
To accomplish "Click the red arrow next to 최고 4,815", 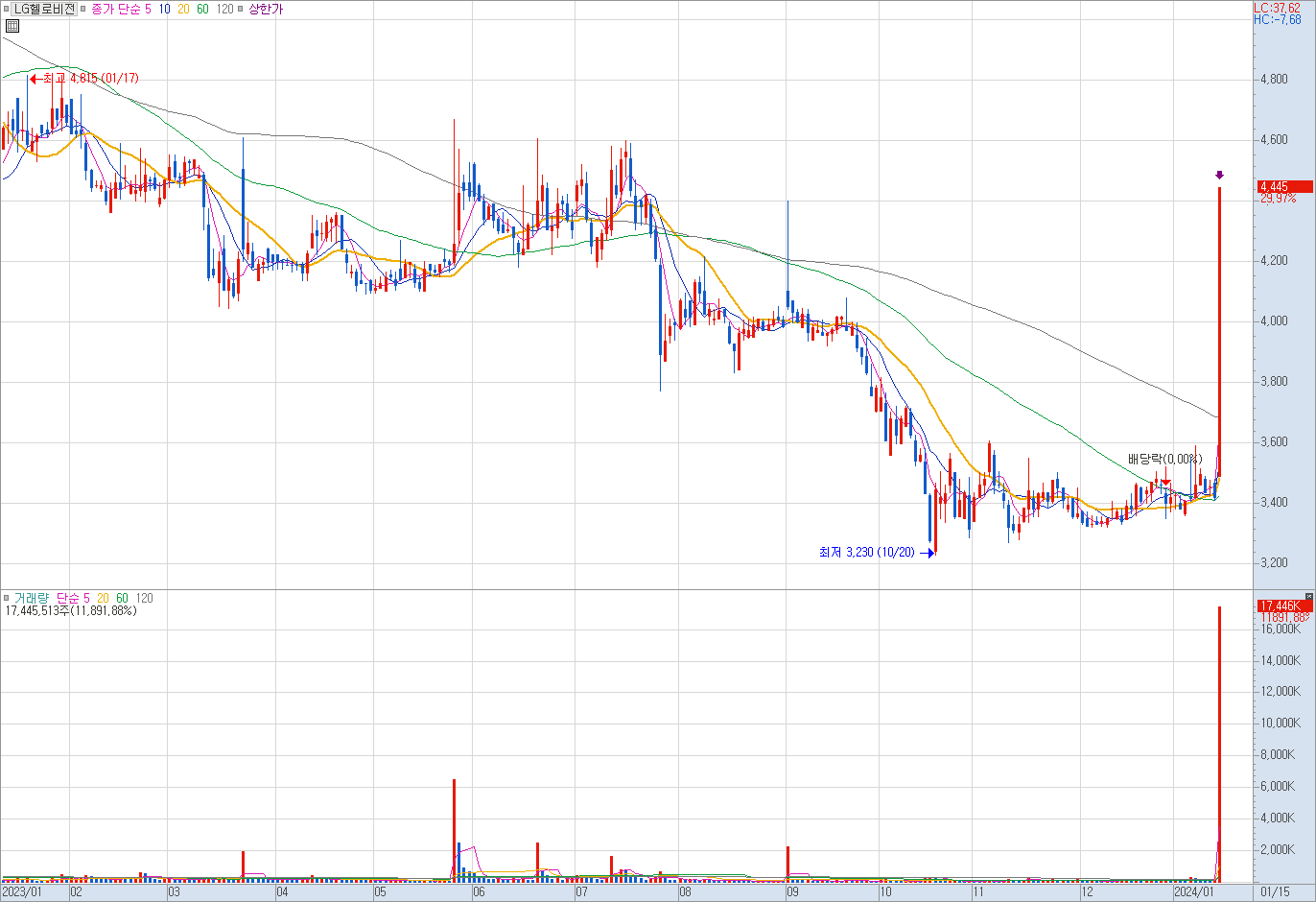I will click(35, 79).
